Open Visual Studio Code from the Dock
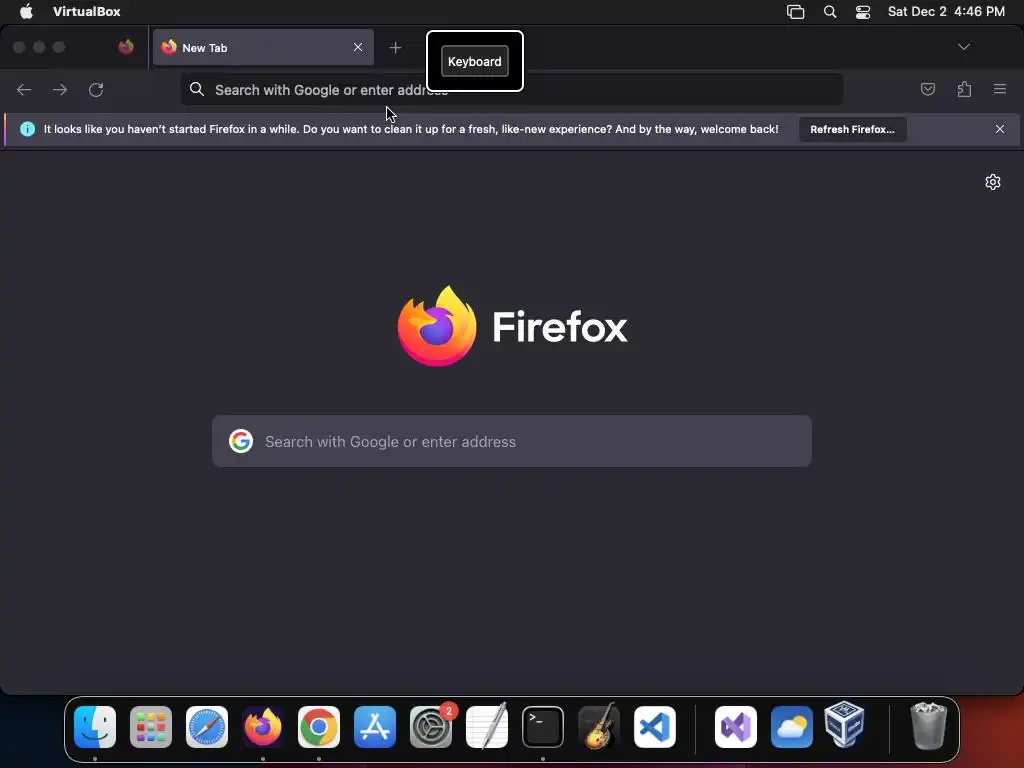 click(x=655, y=727)
